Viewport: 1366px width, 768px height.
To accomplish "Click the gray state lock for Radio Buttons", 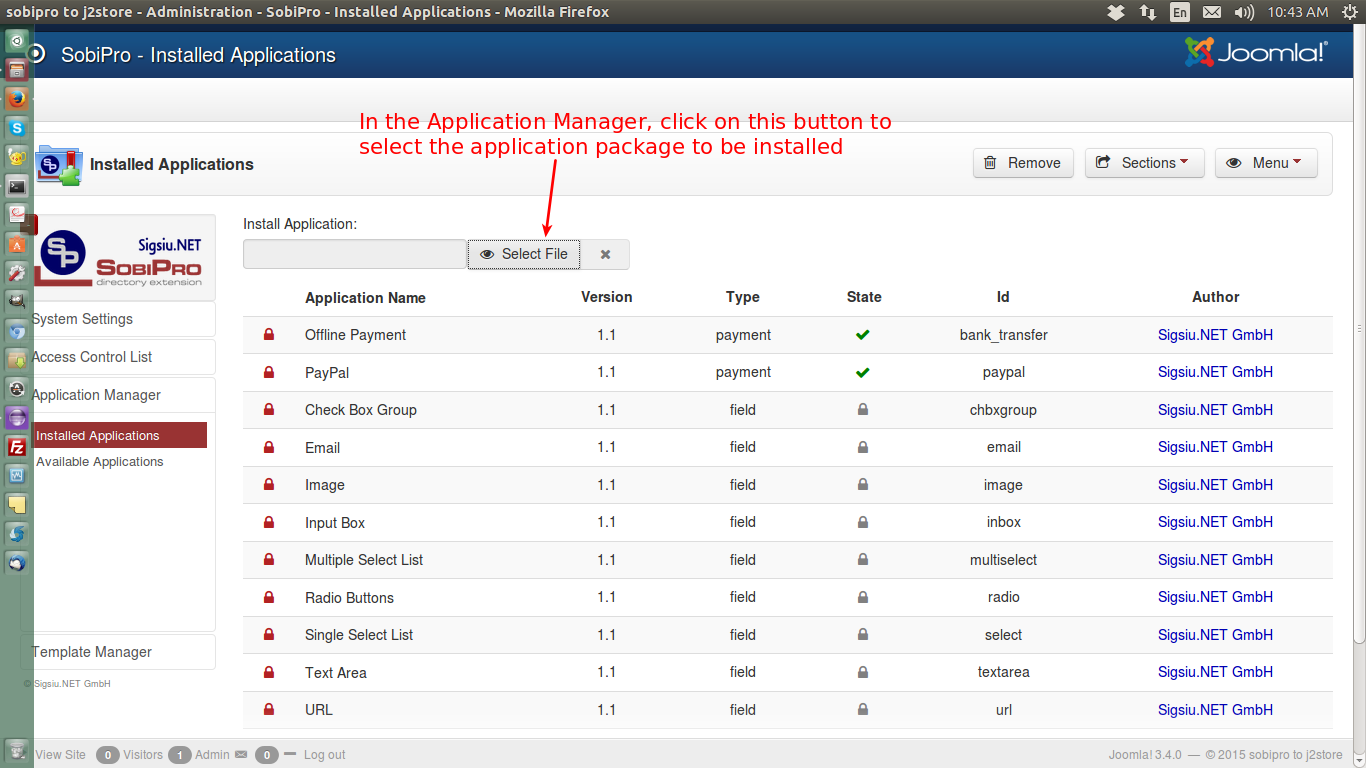I will (x=863, y=597).
